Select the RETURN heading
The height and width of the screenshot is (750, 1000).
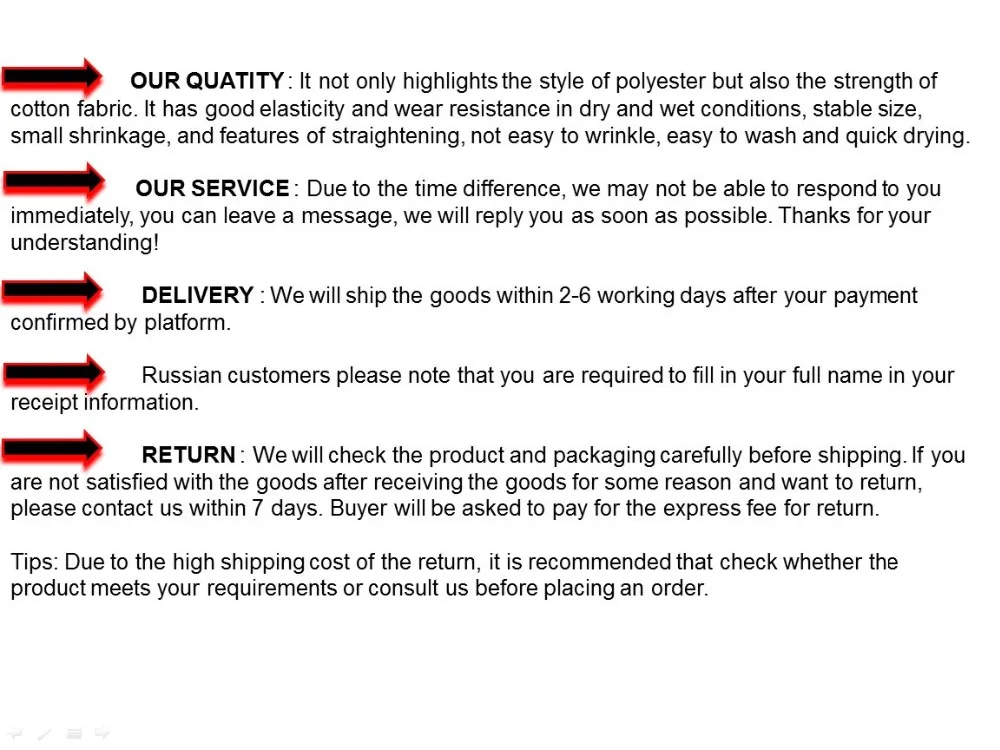click(x=189, y=455)
